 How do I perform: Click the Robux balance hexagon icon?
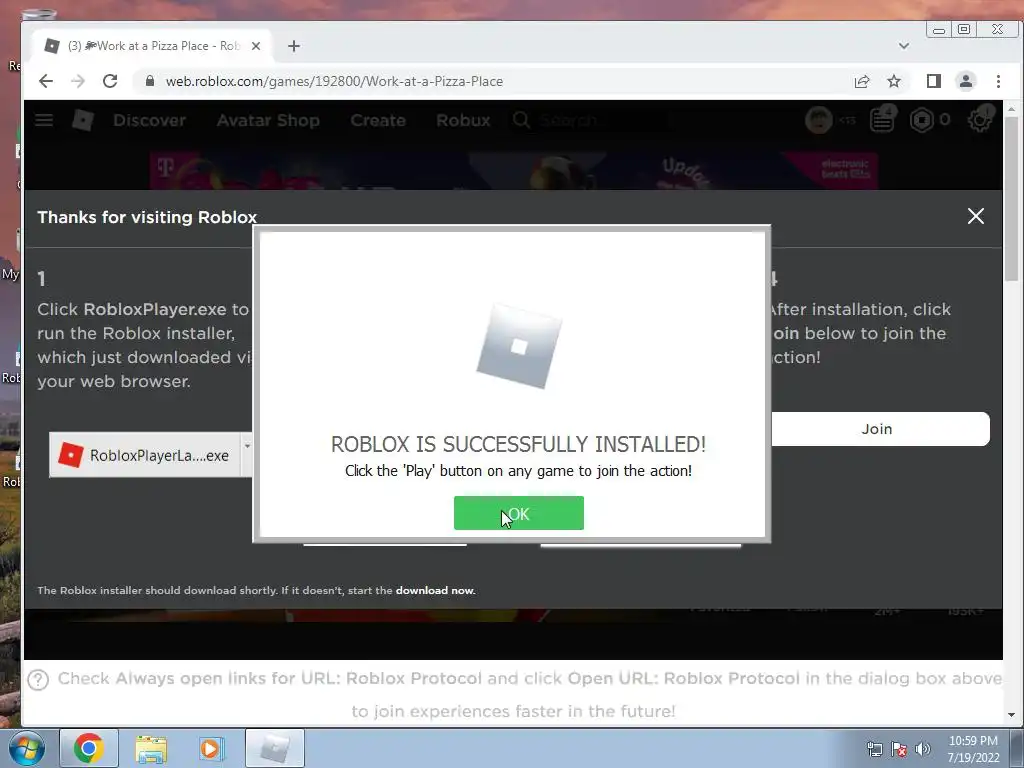922,120
